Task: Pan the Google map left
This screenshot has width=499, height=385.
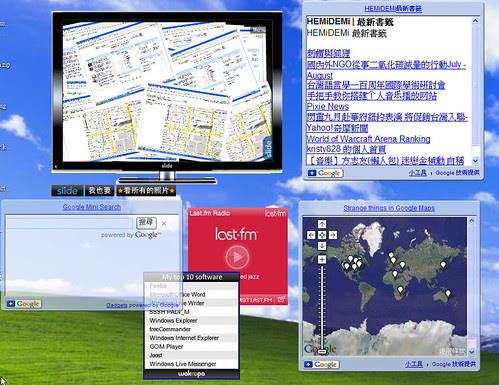Action: [311, 235]
